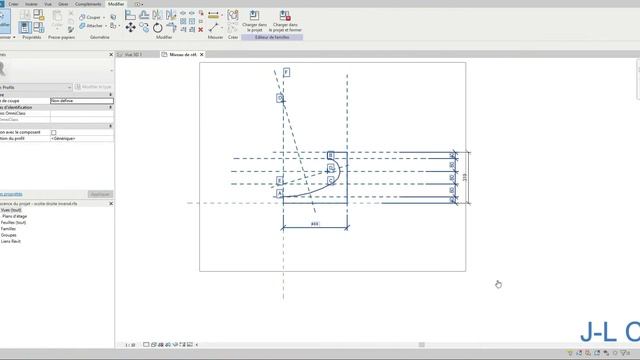Open the Vue ribbon tab
The image size is (640, 360).
pyautogui.click(x=48, y=4)
